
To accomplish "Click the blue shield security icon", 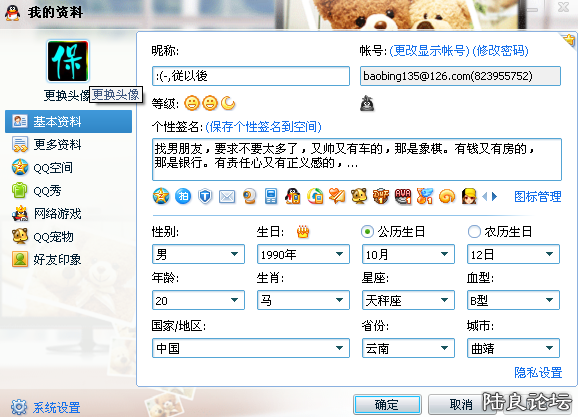I will 205,197.
